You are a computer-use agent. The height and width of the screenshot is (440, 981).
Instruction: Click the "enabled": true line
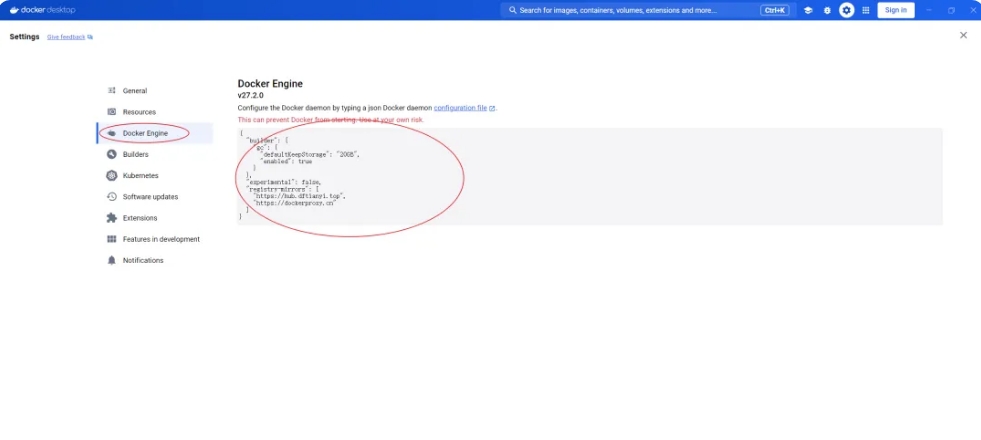pyautogui.click(x=287, y=161)
